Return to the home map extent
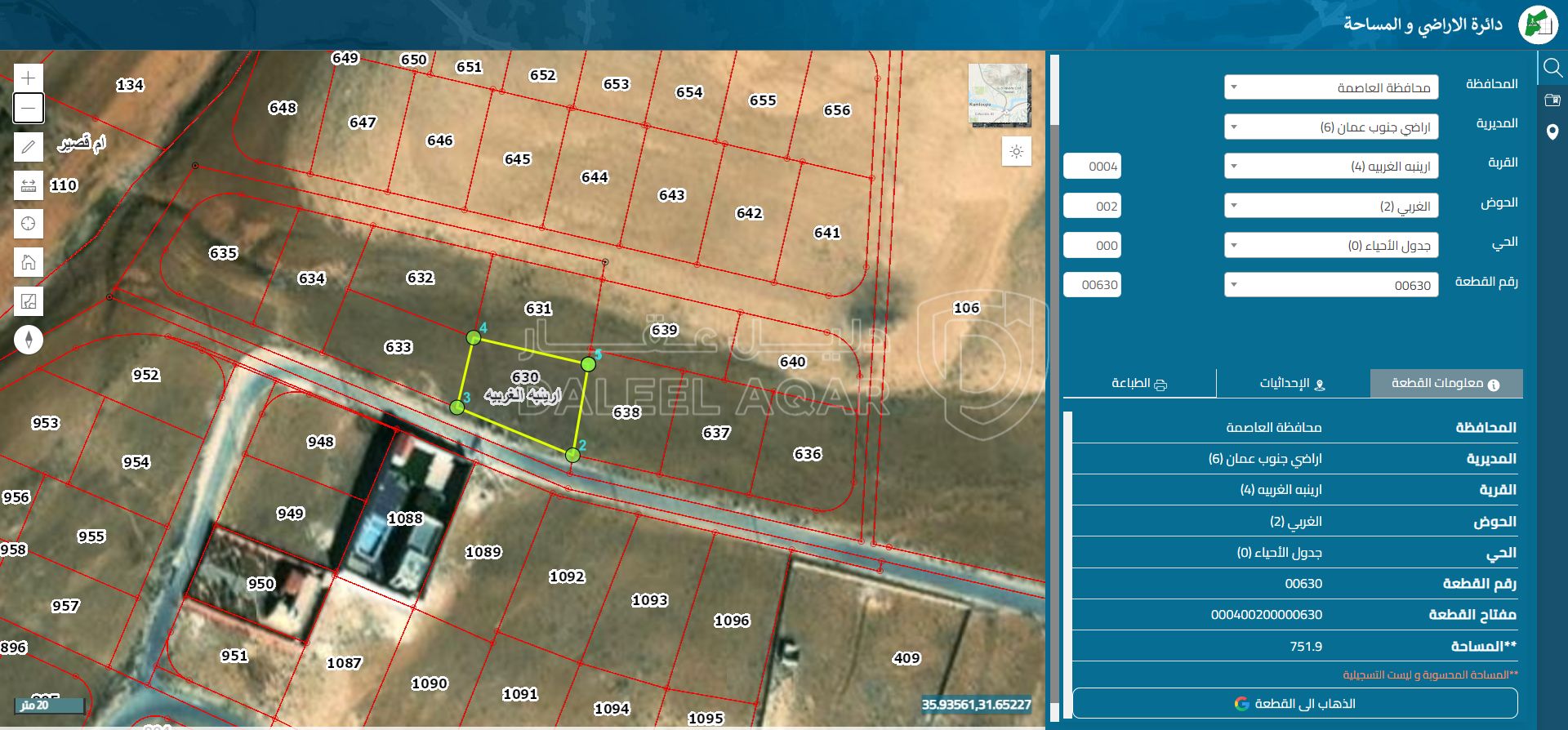Screen dimensions: 1568x730 29,262
